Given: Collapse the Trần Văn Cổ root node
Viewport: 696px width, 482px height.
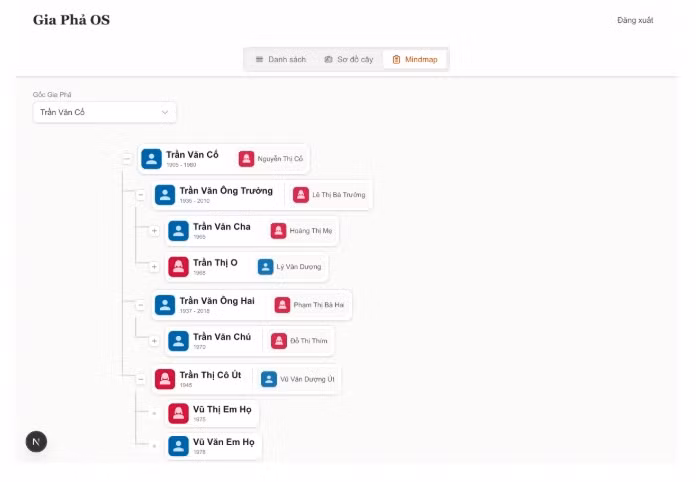Looking at the screenshot, I should [x=127, y=159].
